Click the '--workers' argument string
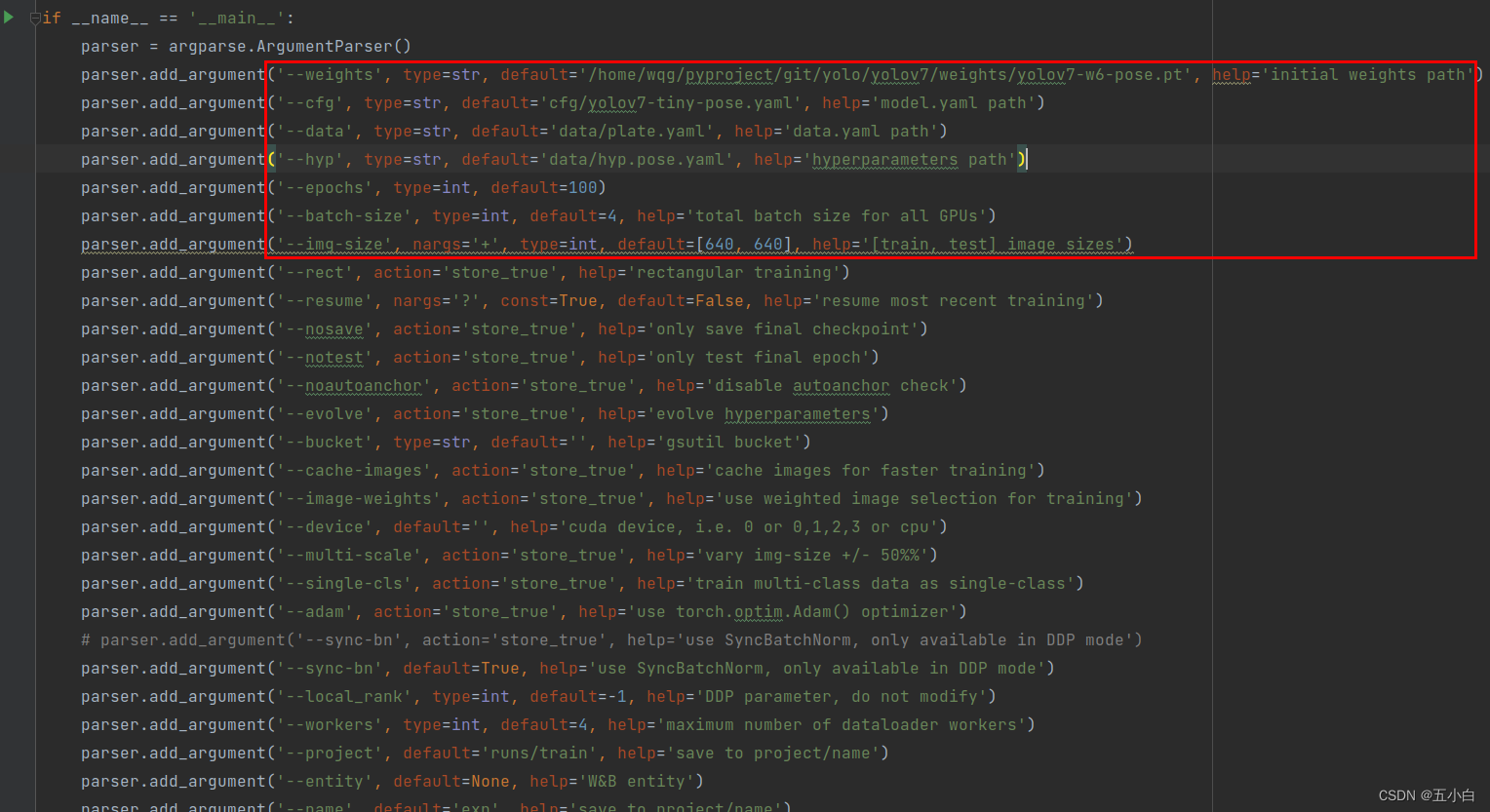Viewport: 1490px width, 812px height. 330,725
